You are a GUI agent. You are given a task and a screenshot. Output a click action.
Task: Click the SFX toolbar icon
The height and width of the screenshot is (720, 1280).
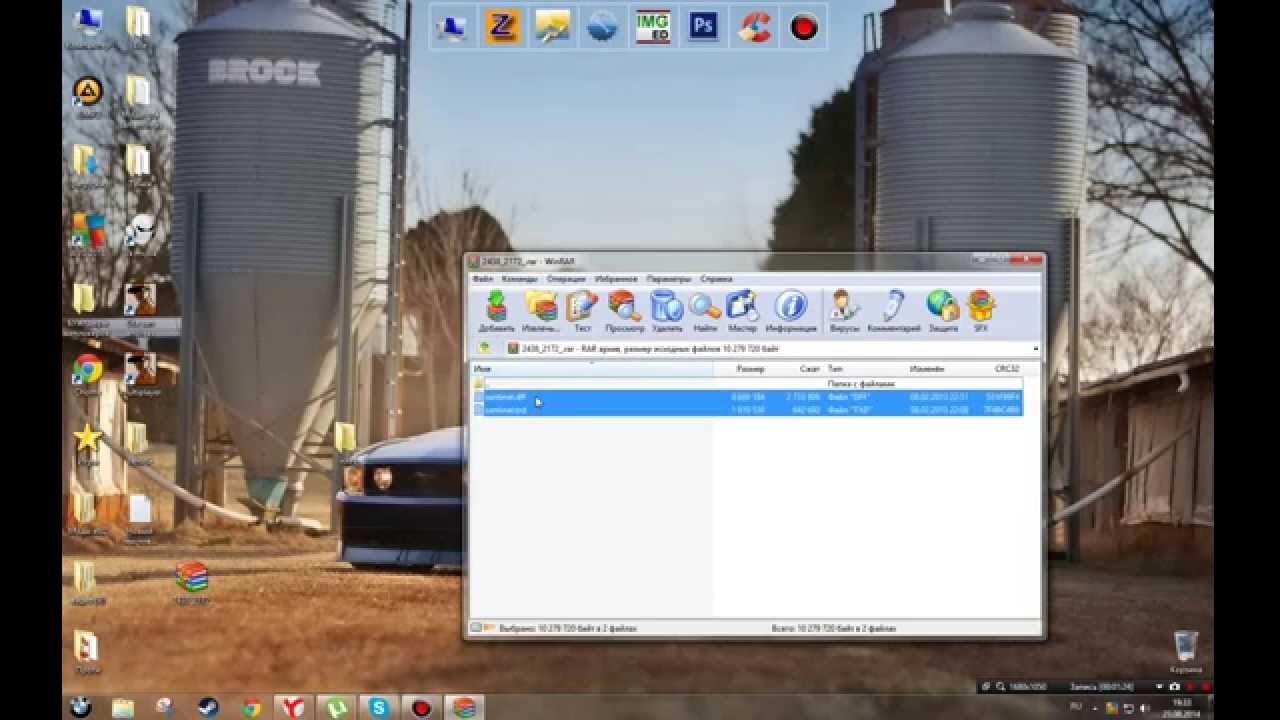981,311
